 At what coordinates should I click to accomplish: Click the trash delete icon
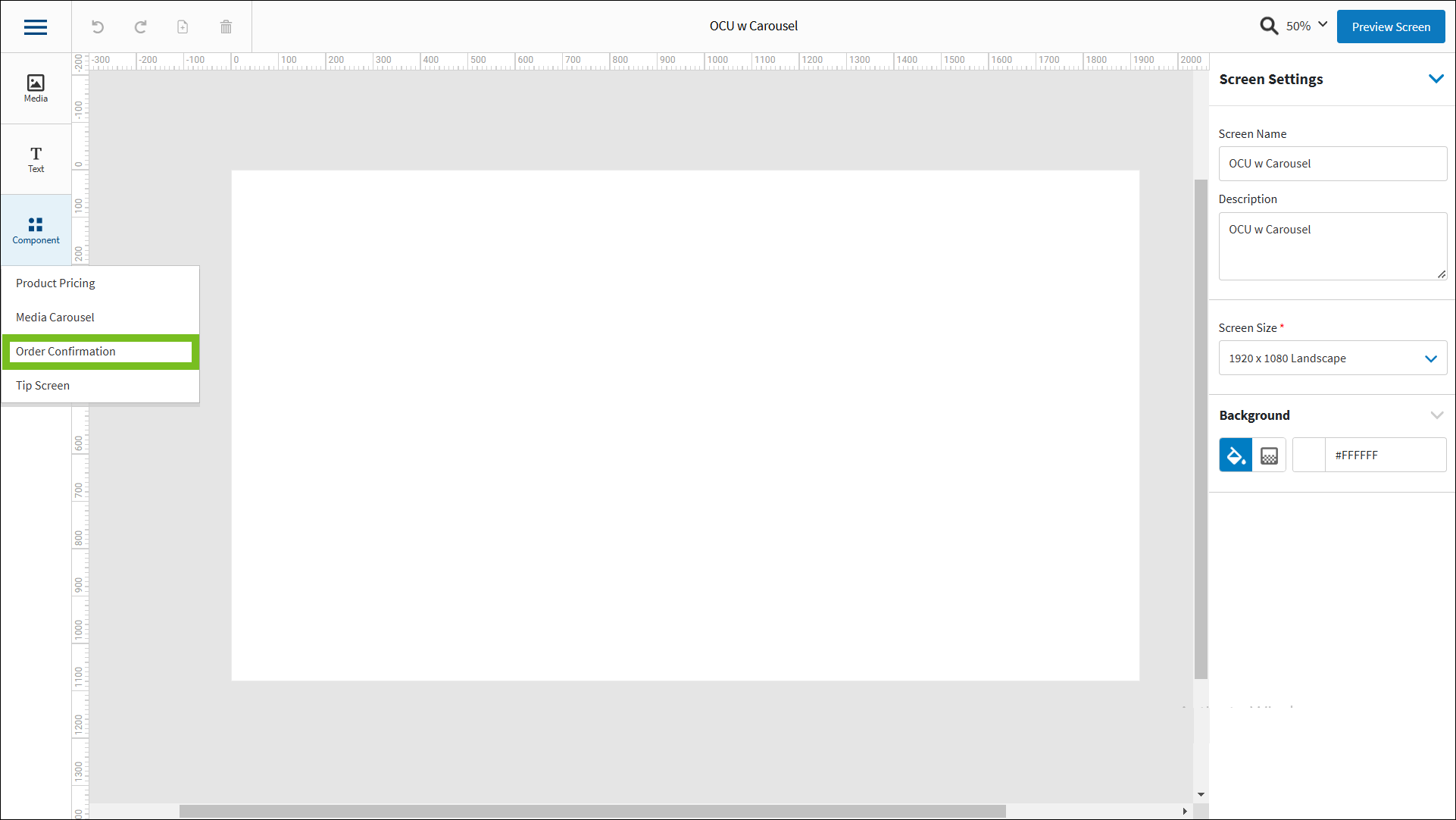pyautogui.click(x=226, y=27)
